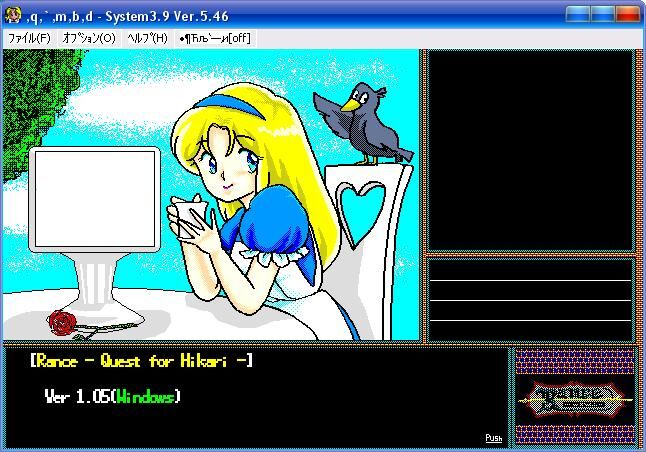Open the ヘルプ(H) menu
The height and width of the screenshot is (452, 646).
[147, 39]
